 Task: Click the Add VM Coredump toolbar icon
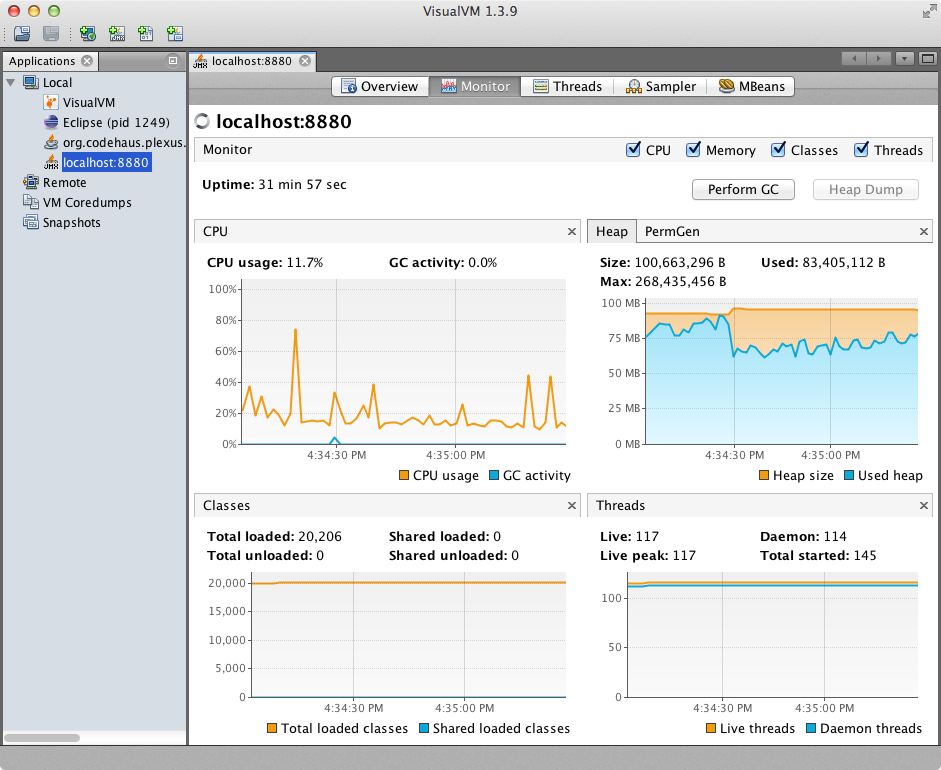(x=146, y=34)
